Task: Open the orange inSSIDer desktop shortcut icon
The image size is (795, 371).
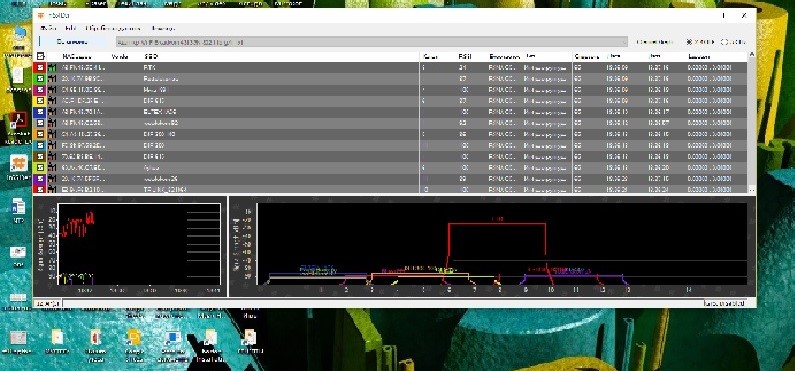Action: (x=18, y=164)
